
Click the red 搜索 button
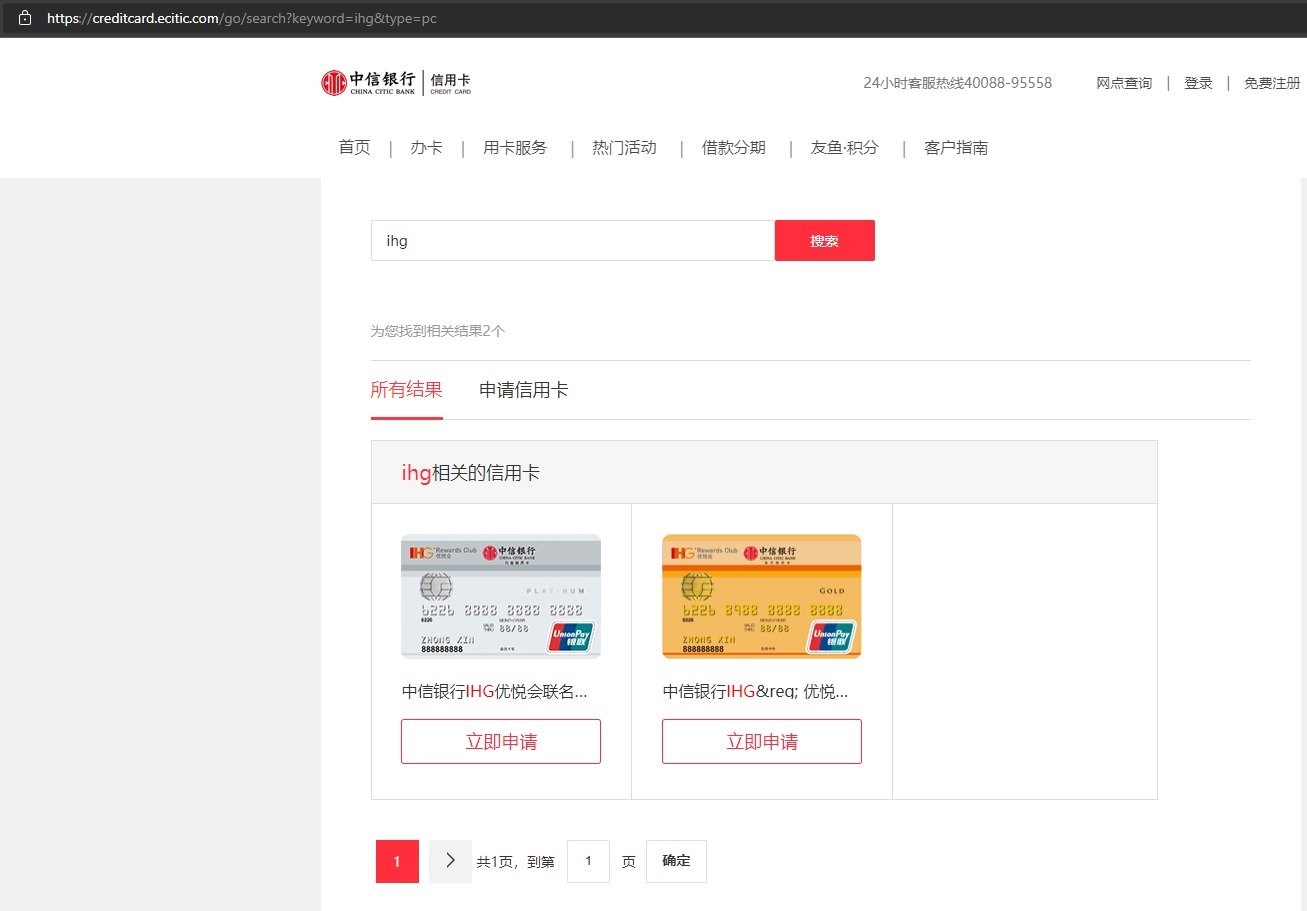click(x=825, y=241)
